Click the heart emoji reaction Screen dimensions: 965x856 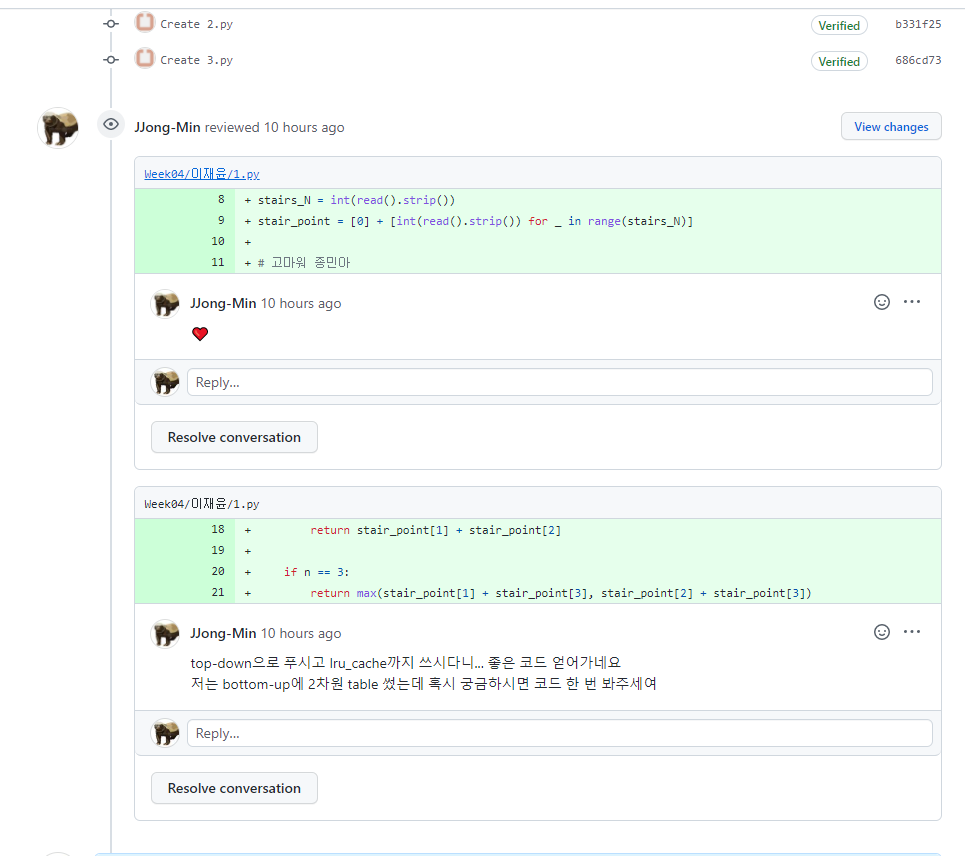point(200,333)
